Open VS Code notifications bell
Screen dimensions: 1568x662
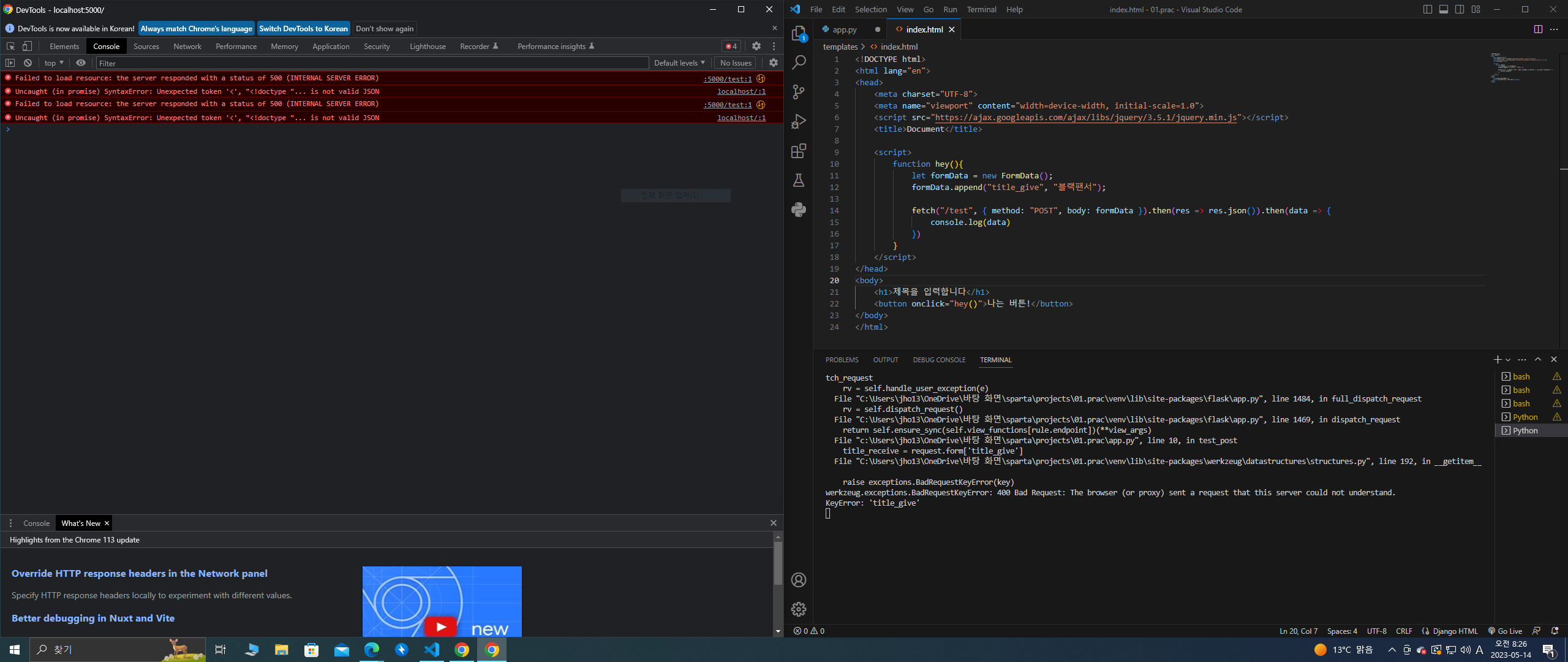[x=1555, y=631]
